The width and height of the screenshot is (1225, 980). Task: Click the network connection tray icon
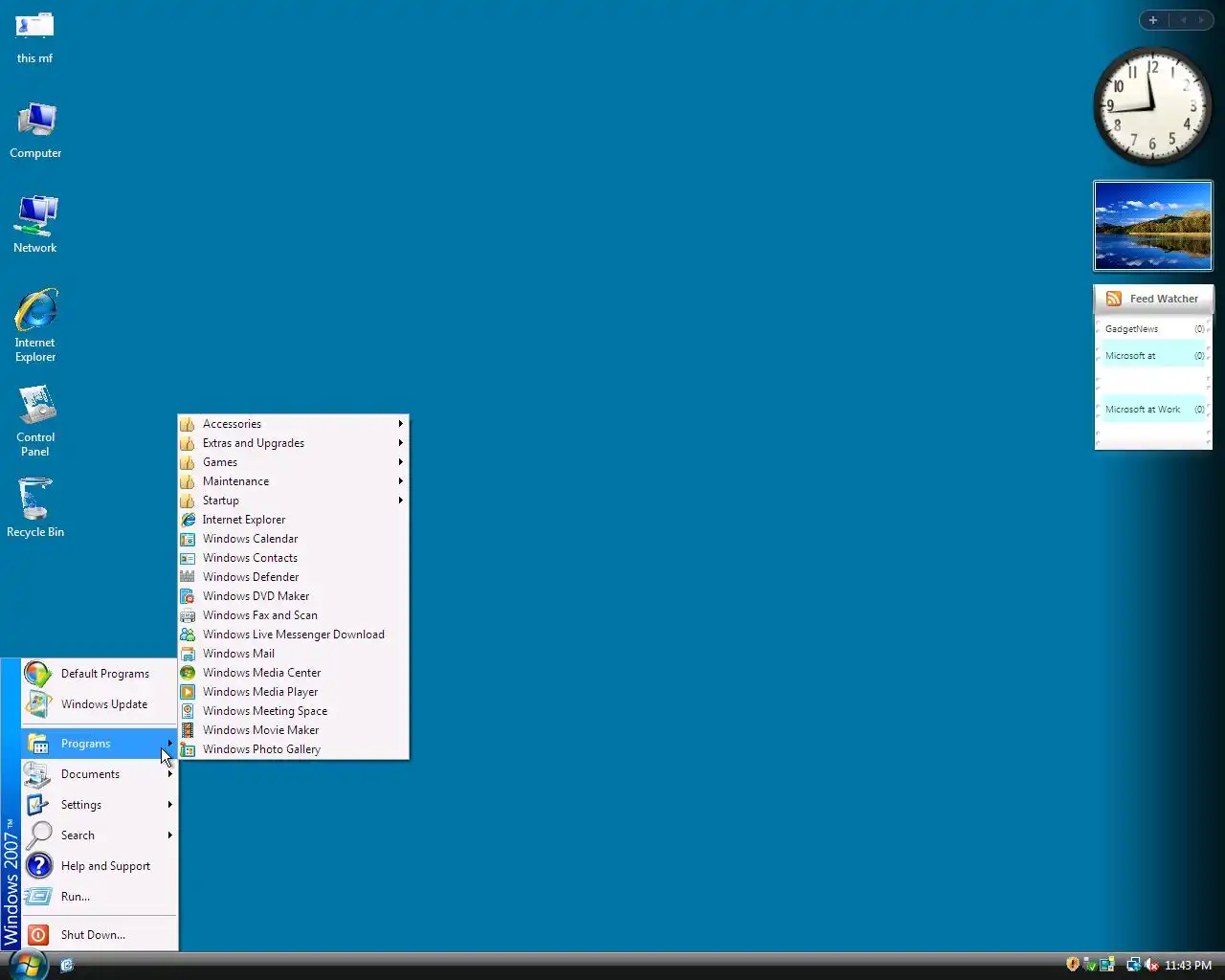(1134, 965)
